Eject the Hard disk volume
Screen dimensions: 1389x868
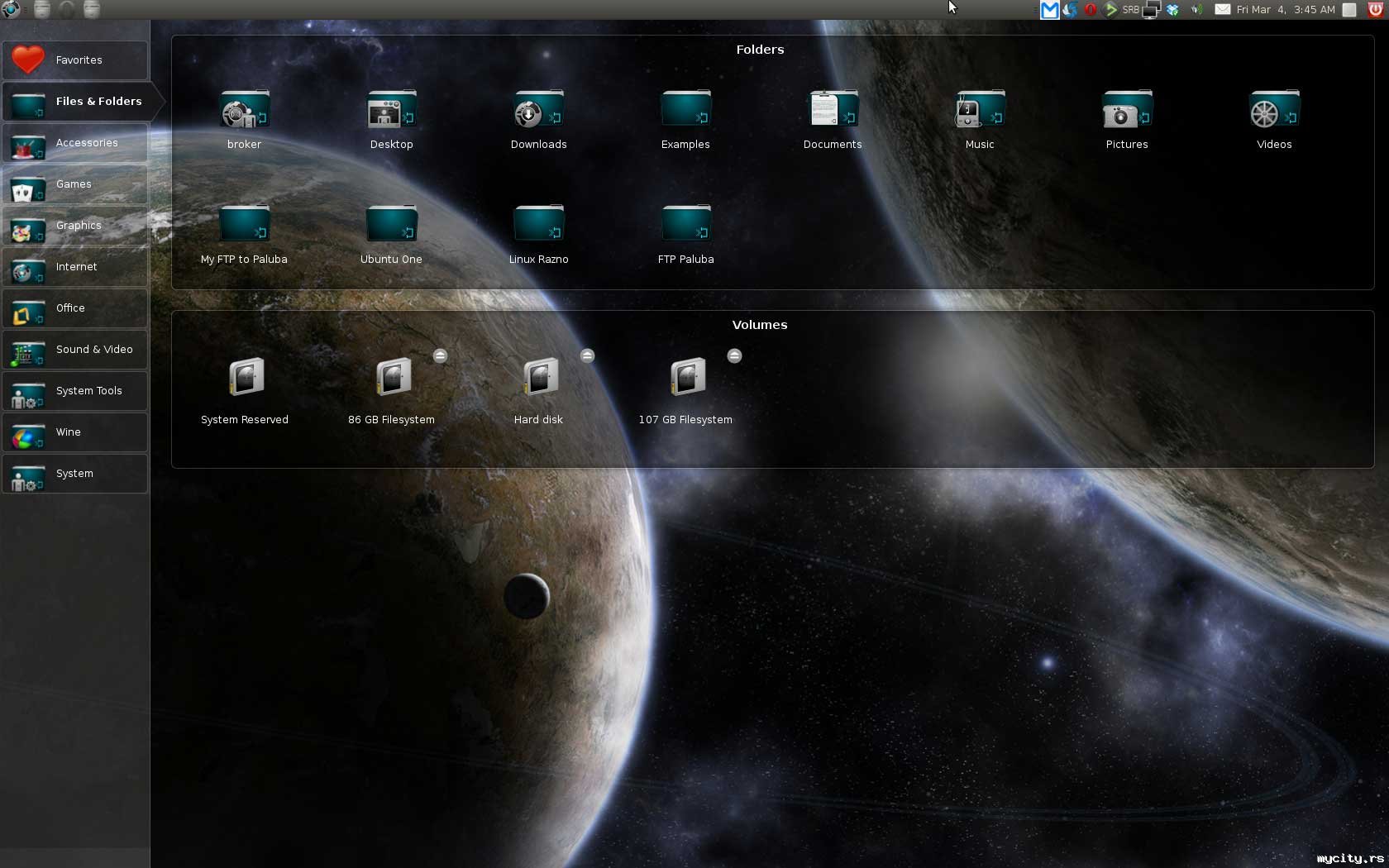click(587, 355)
